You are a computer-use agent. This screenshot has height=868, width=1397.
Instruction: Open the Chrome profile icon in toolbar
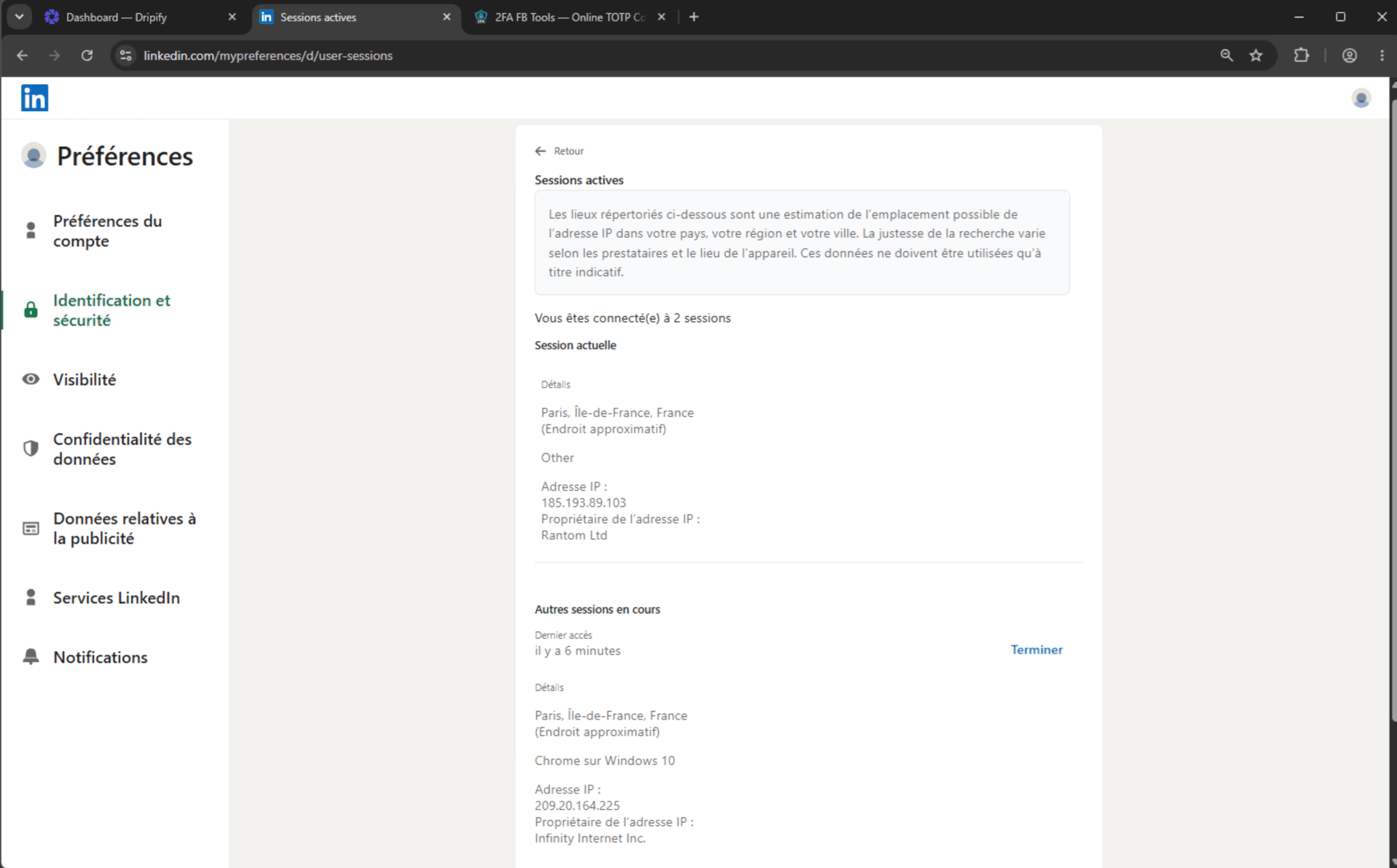pyautogui.click(x=1349, y=55)
